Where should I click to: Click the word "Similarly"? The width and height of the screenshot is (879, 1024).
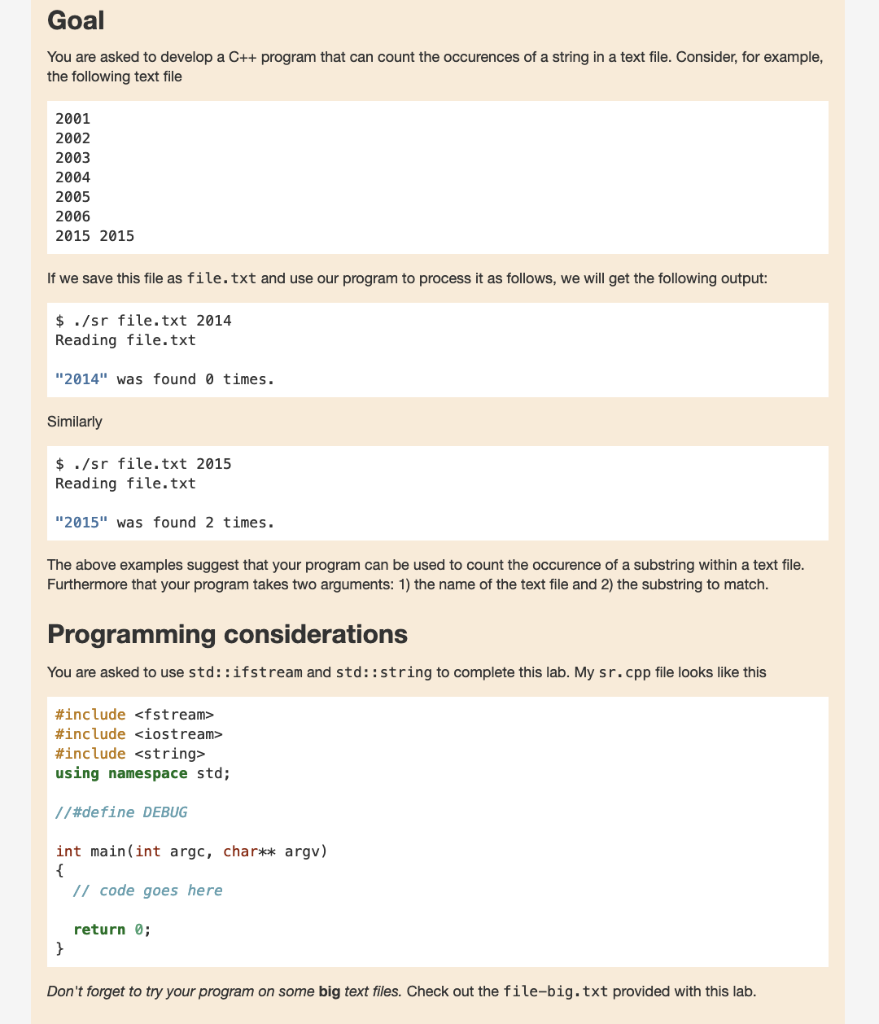click(74, 422)
